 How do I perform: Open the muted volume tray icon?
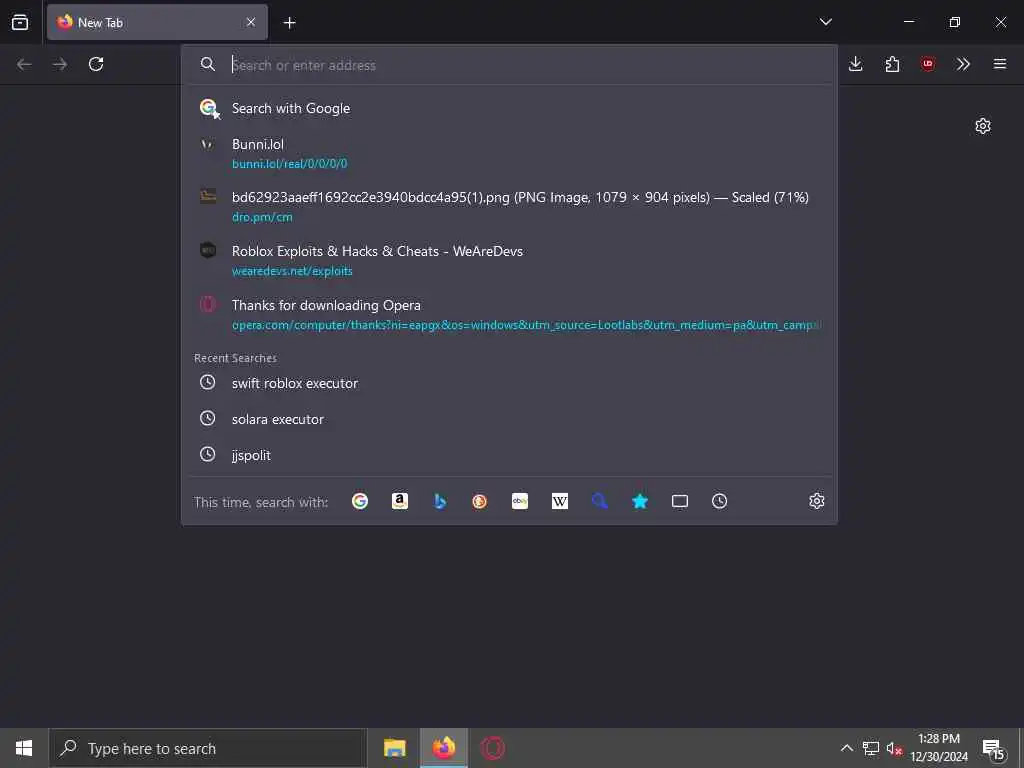(x=894, y=748)
